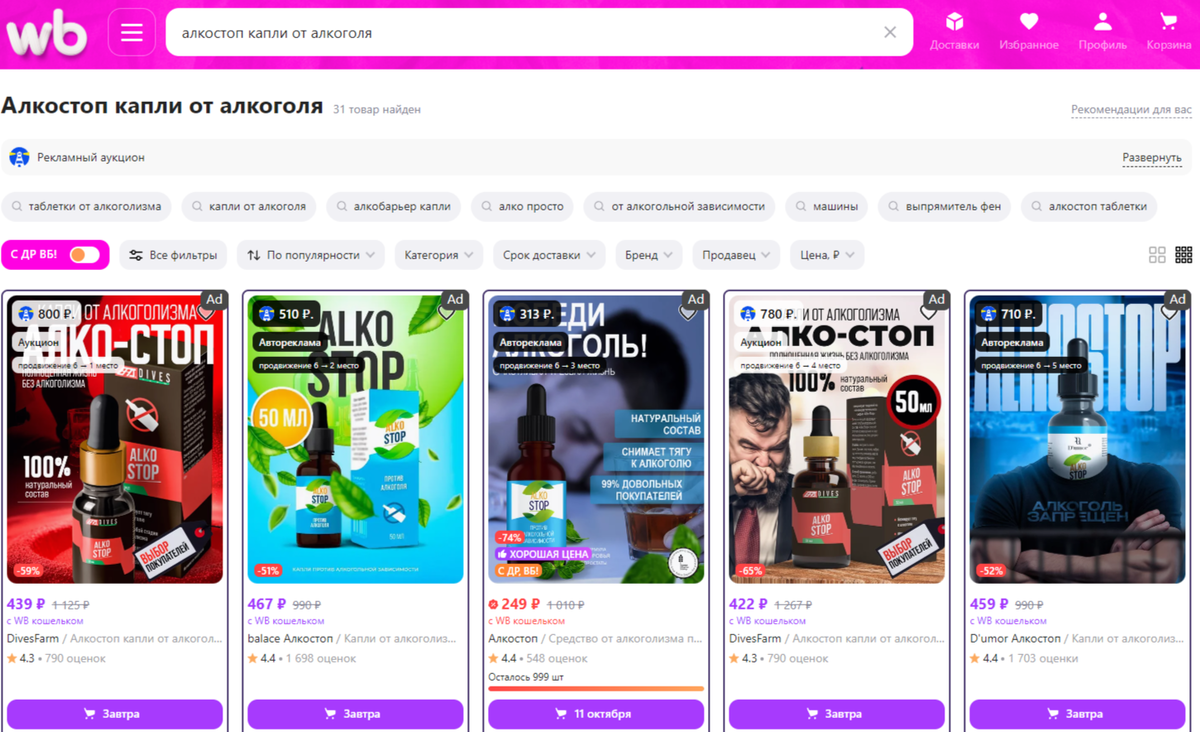Select search suggestion капли от алкоголя
This screenshot has width=1200, height=732.
point(249,207)
